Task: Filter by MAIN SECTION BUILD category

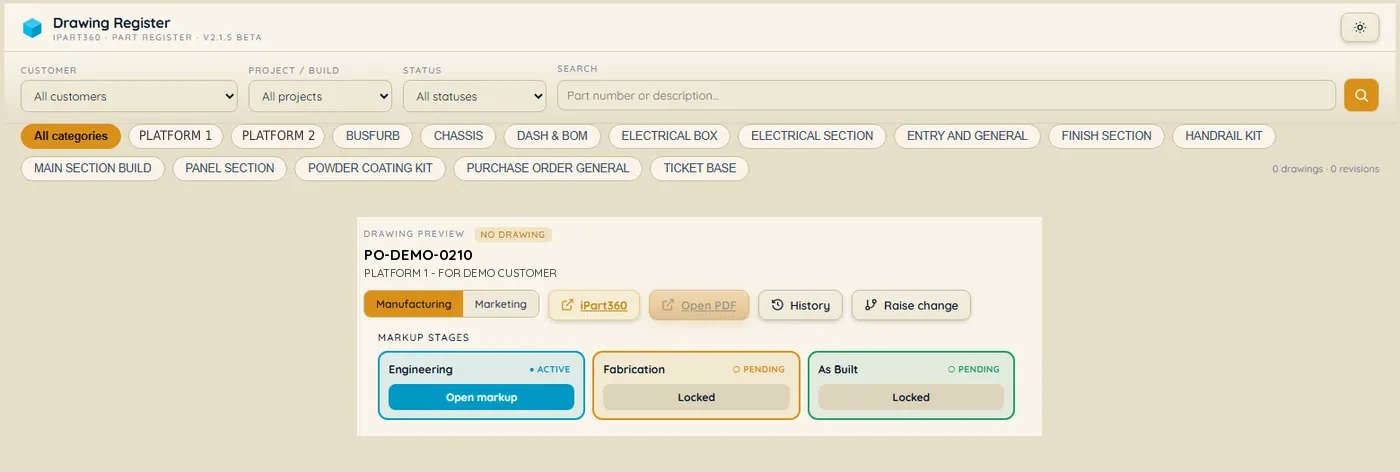Action: click(93, 168)
